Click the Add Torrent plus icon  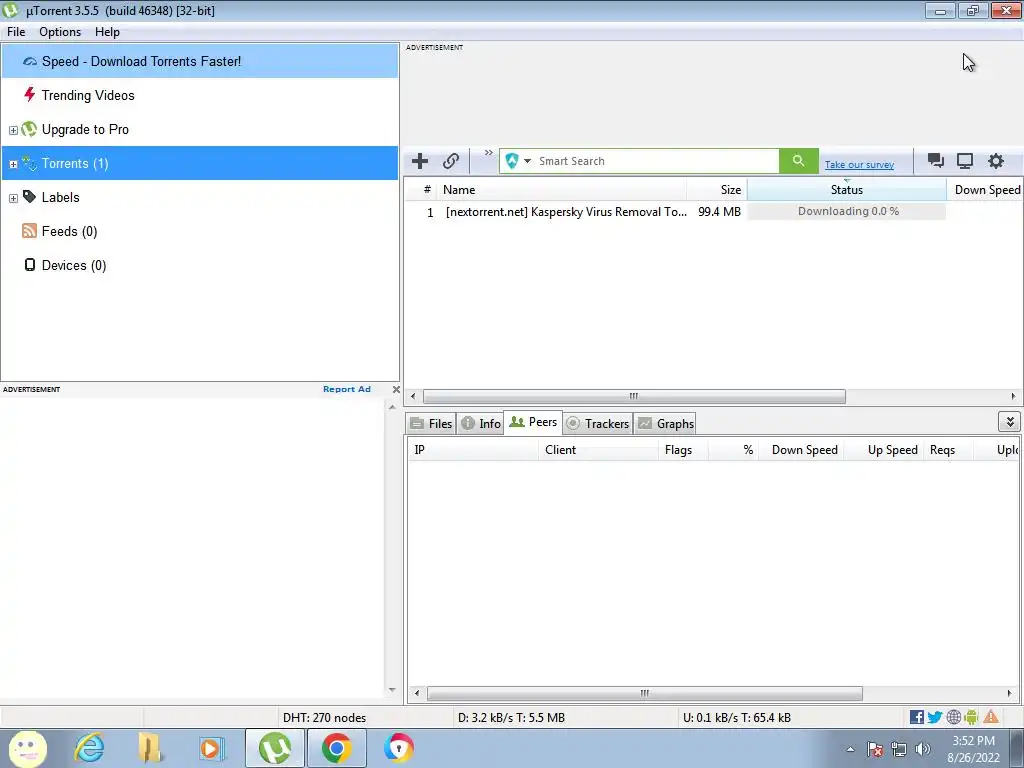[x=420, y=161]
